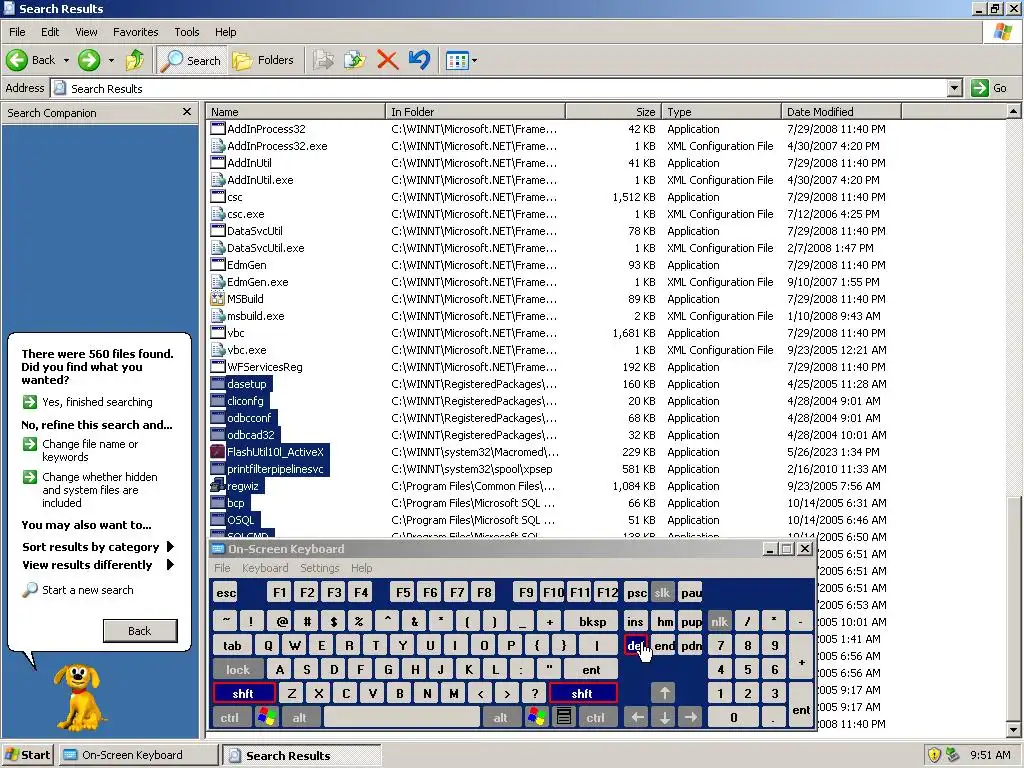Click the right arrow key
The image size is (1024, 768).
pyautogui.click(x=691, y=718)
